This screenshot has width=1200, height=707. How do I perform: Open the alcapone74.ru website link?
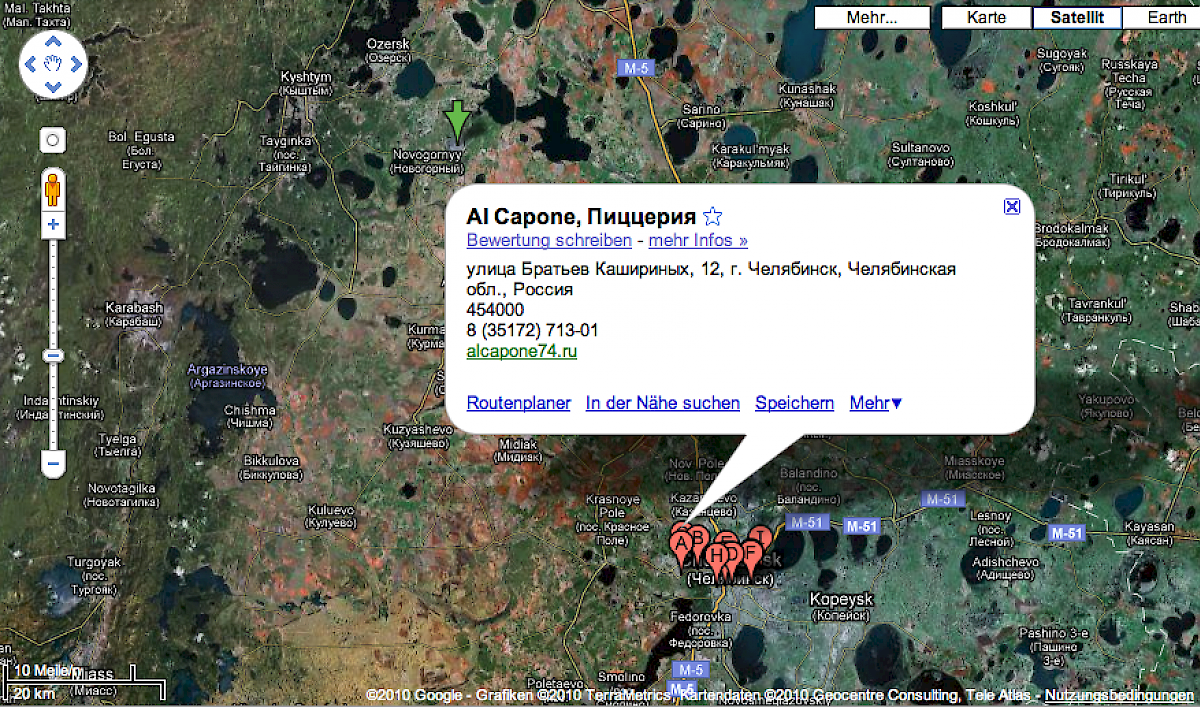[521, 351]
